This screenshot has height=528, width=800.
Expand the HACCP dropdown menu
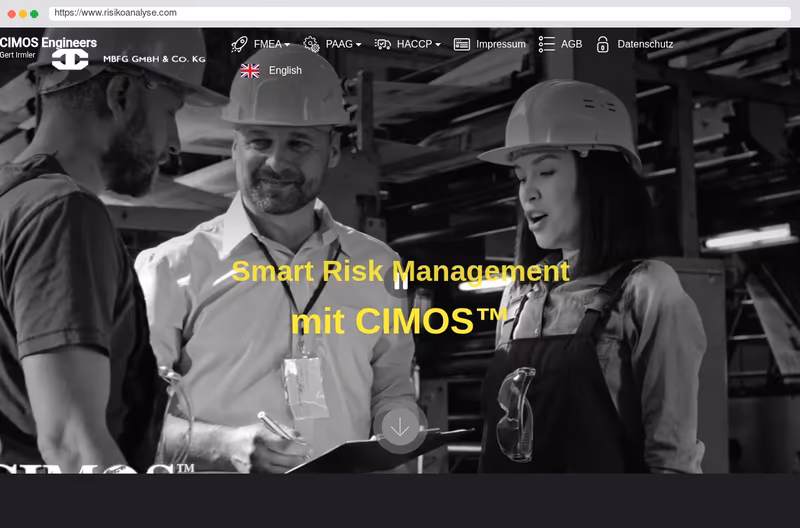[418, 44]
